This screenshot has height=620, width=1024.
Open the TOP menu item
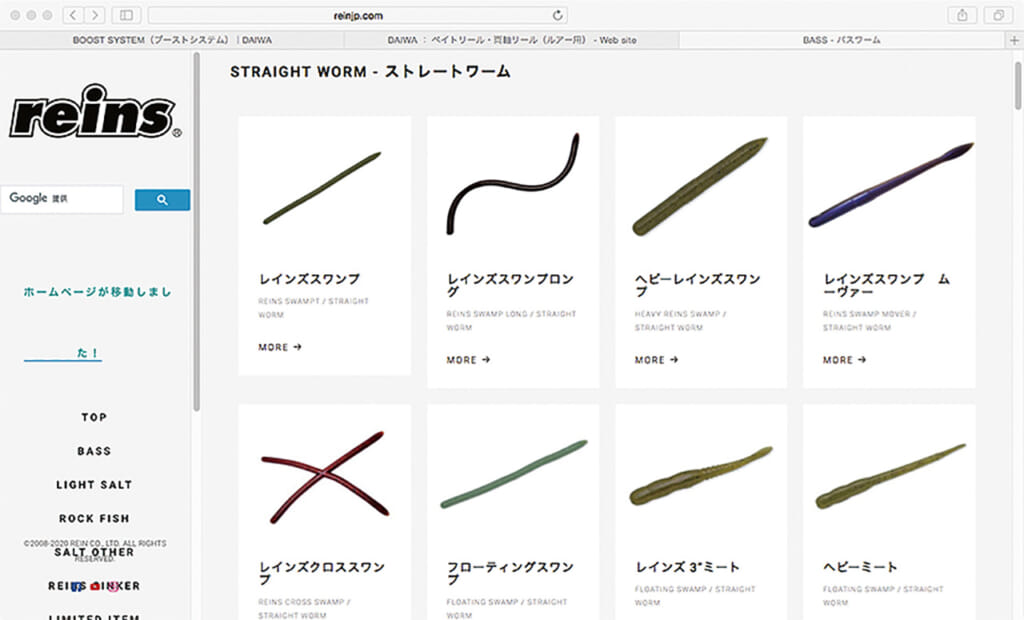point(94,417)
